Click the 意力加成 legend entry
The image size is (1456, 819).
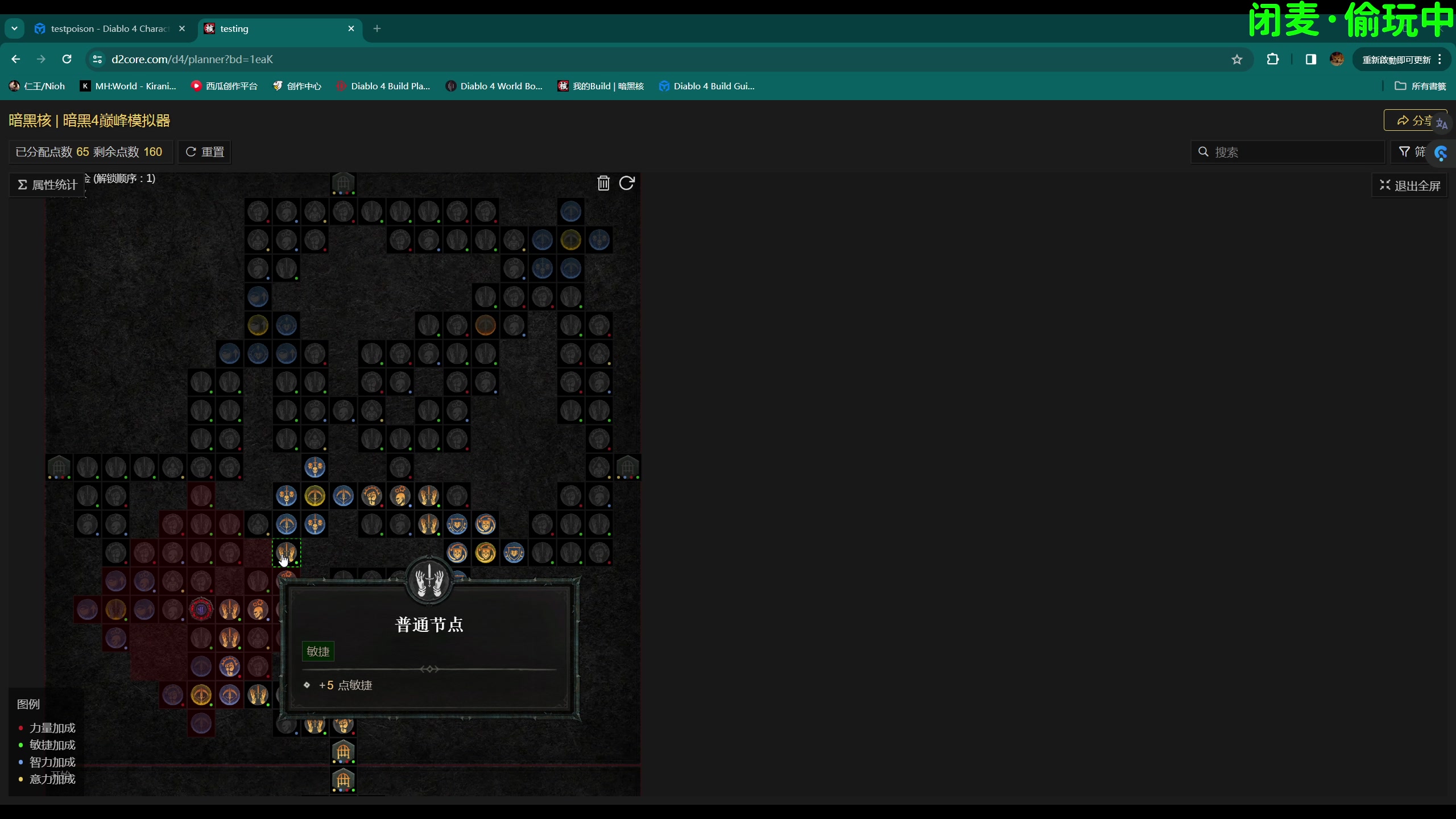click(47, 779)
